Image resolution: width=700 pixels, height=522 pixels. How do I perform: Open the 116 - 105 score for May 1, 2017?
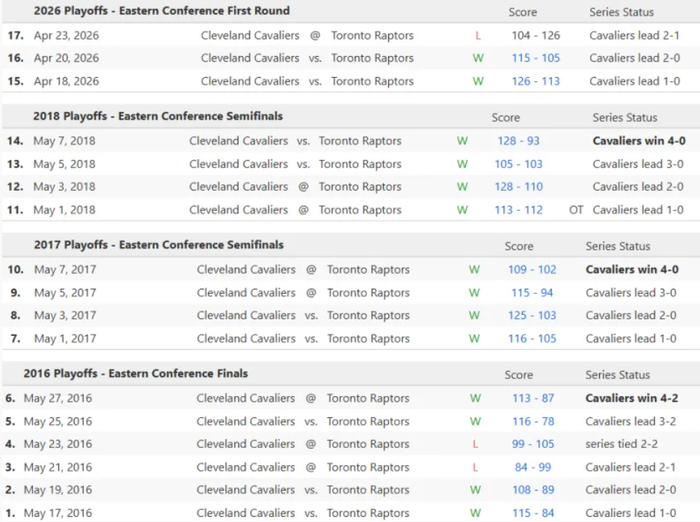click(x=532, y=338)
